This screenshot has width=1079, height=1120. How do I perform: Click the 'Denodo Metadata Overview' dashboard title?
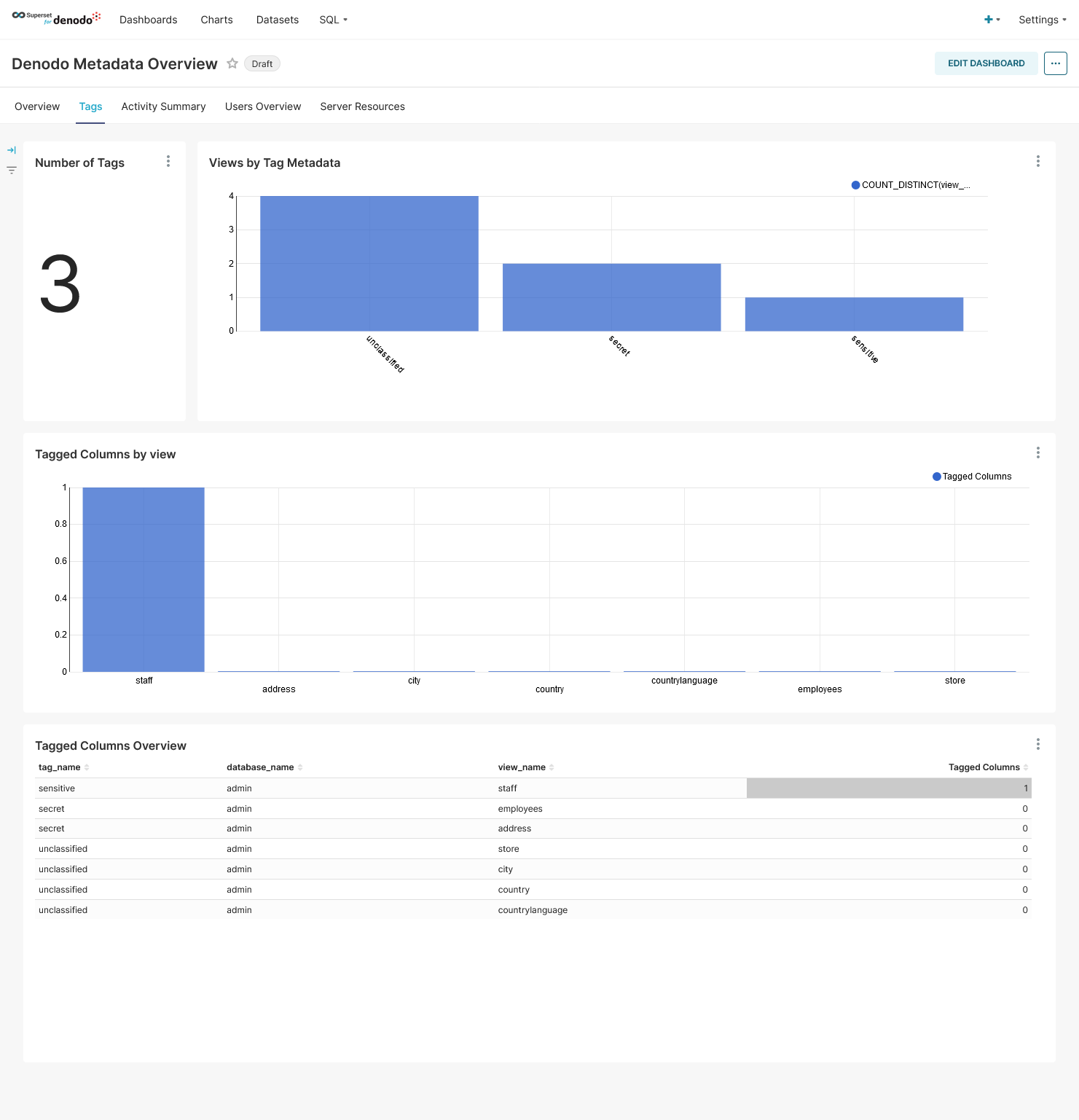[114, 64]
